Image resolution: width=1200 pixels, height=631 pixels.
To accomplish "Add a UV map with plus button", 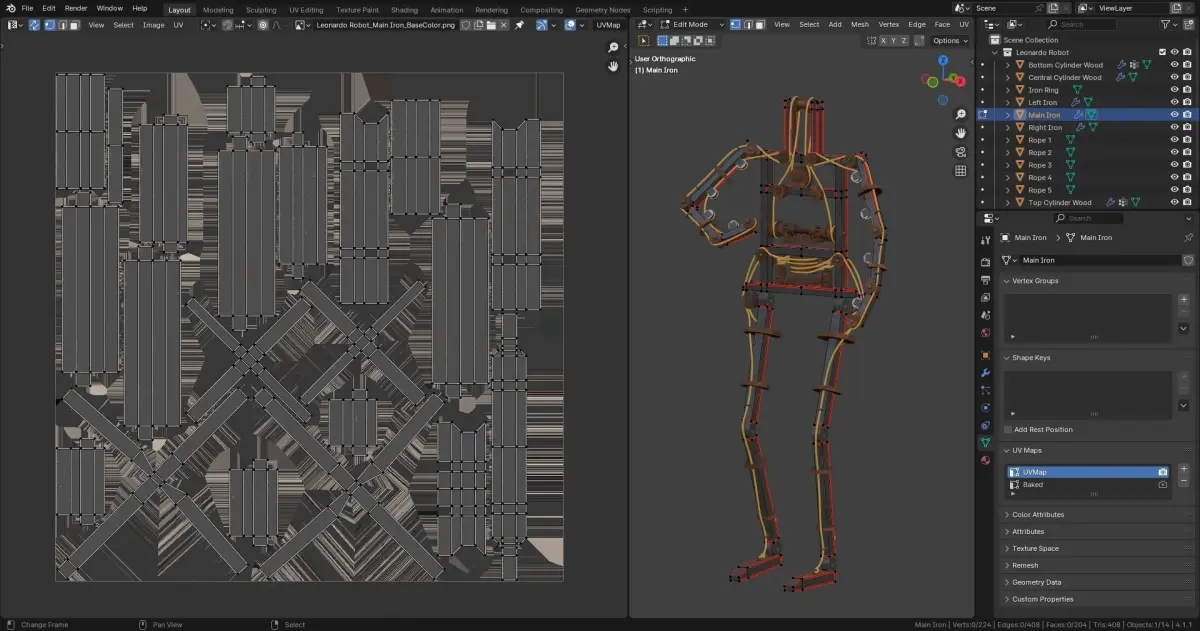I will pos(1184,468).
